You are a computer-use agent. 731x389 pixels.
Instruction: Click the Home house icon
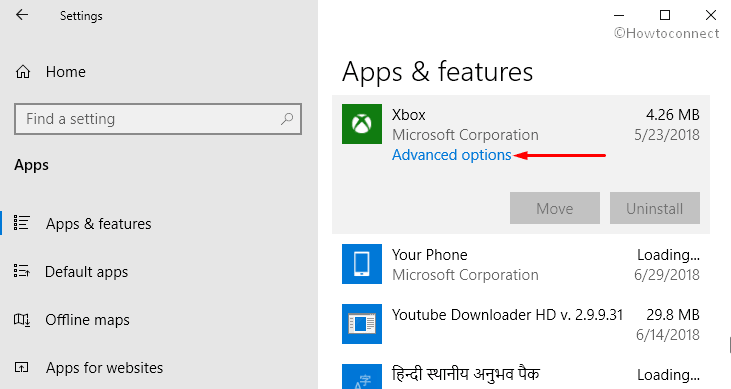(23, 72)
